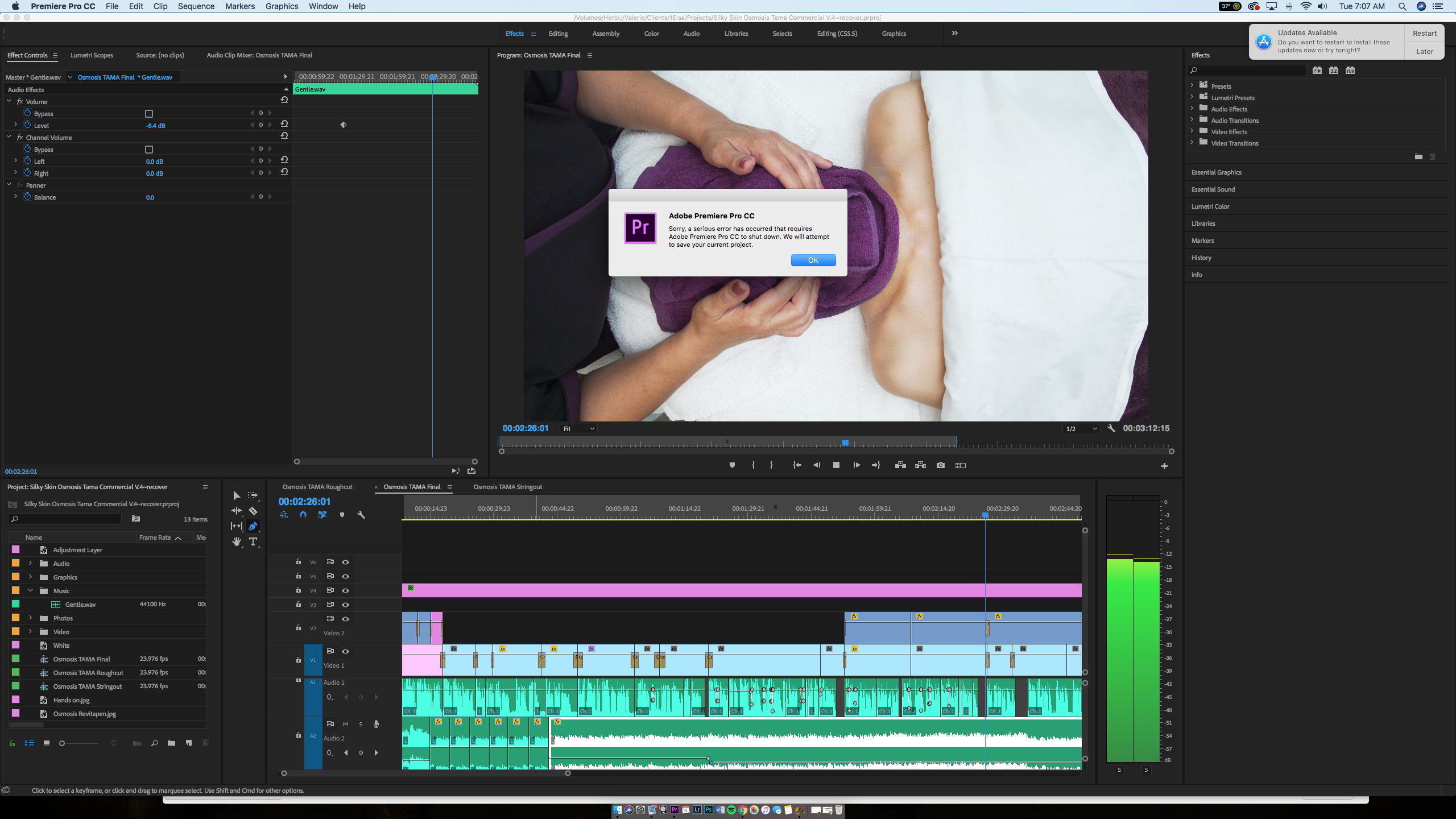Viewport: 1456px width, 819px height.
Task: Open the Sequence menu
Action: pyautogui.click(x=196, y=6)
